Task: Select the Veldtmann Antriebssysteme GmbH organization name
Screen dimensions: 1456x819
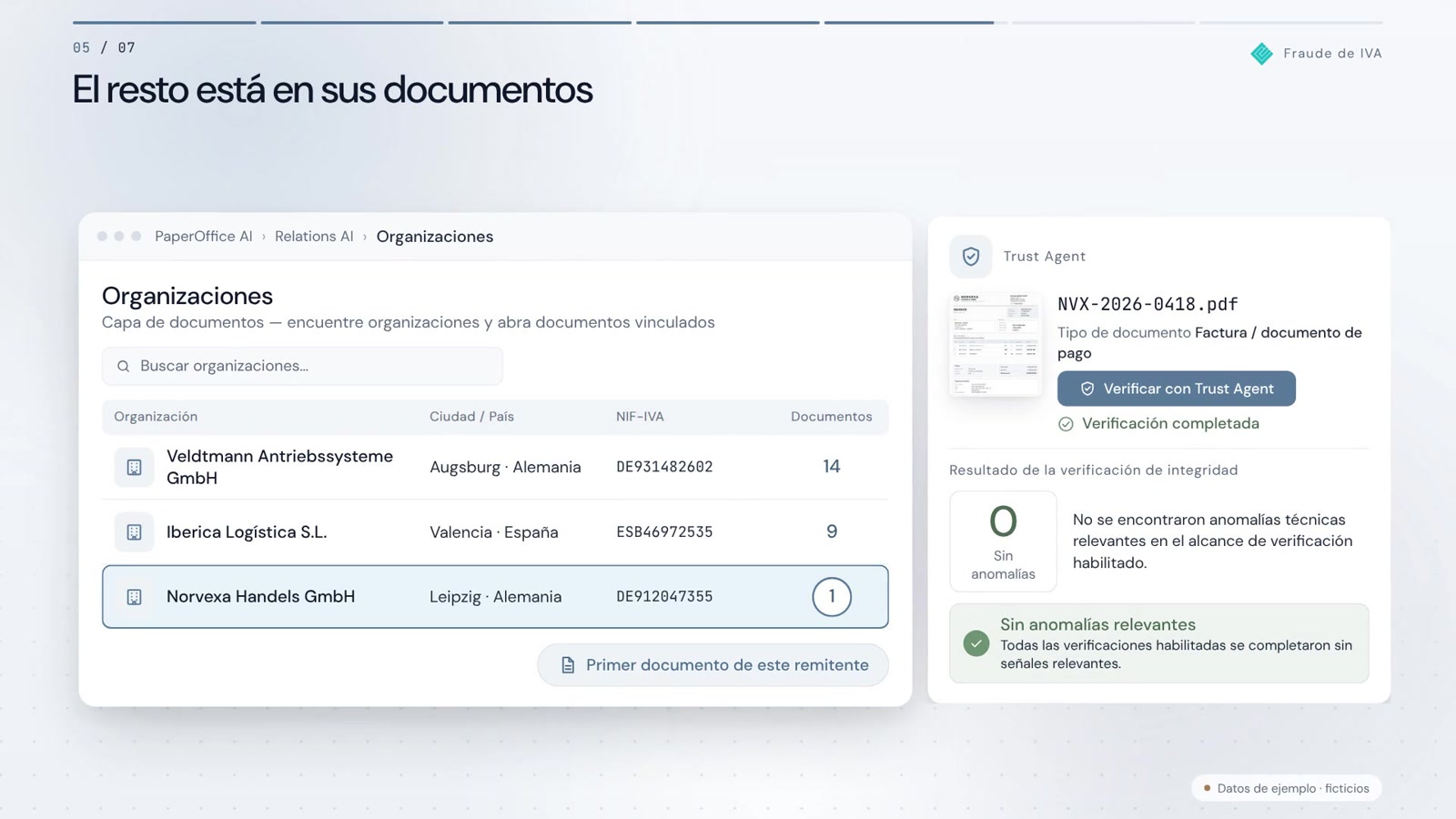Action: tap(279, 467)
